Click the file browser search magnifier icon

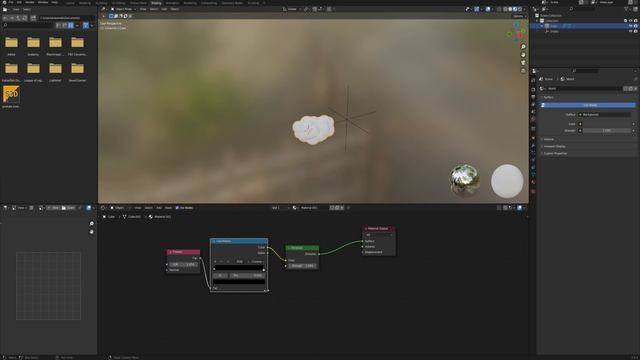[x=5, y=25]
